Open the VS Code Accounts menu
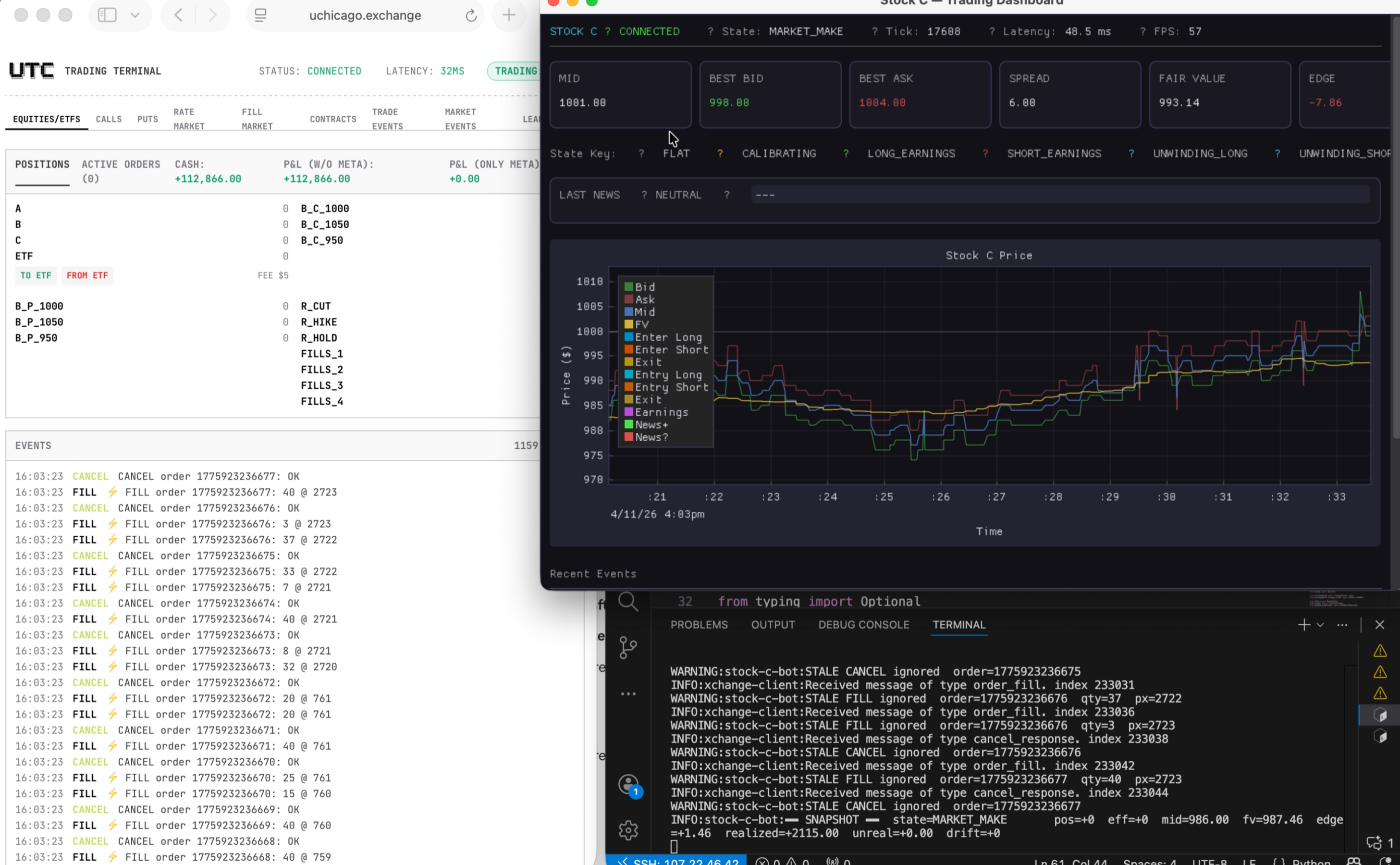Image resolution: width=1400 pixels, height=865 pixels. coord(629,784)
